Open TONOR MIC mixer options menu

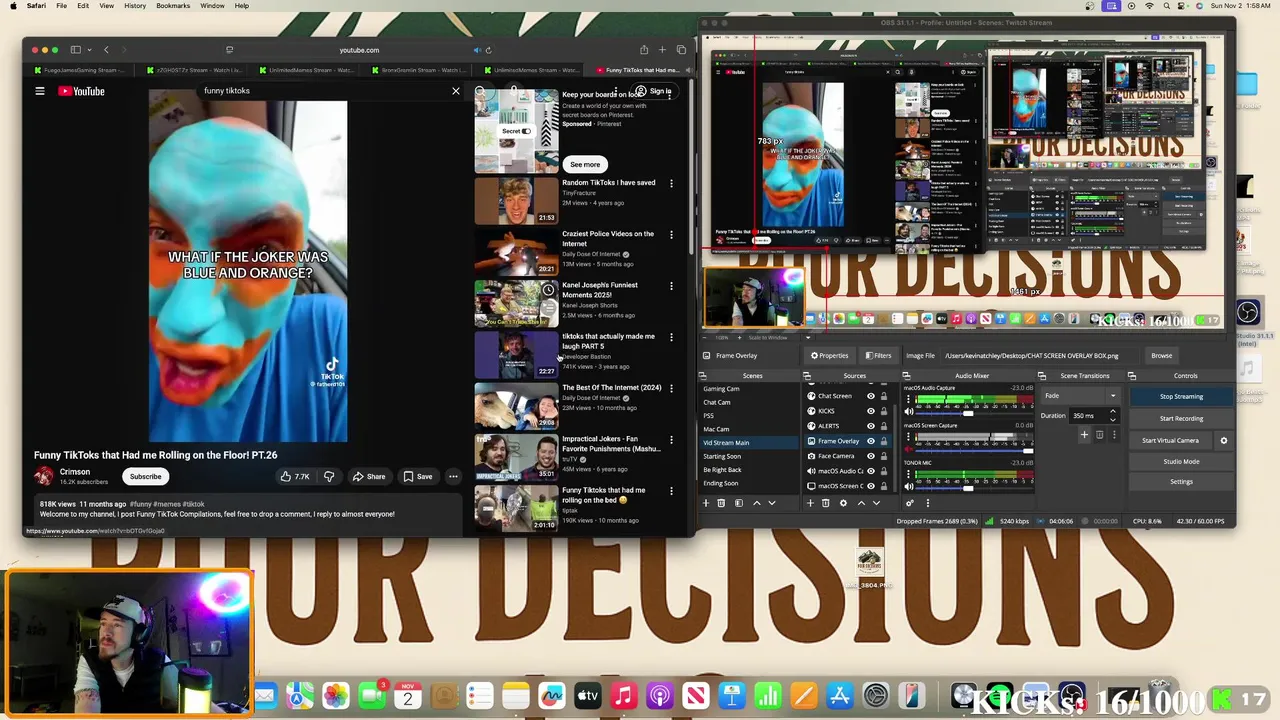click(908, 474)
